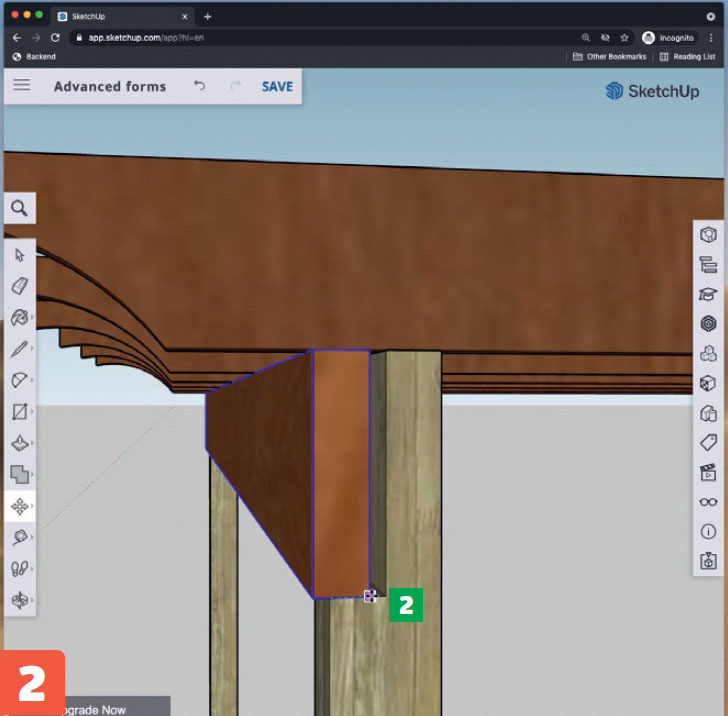Choose the Select arrow tool

click(x=20, y=255)
